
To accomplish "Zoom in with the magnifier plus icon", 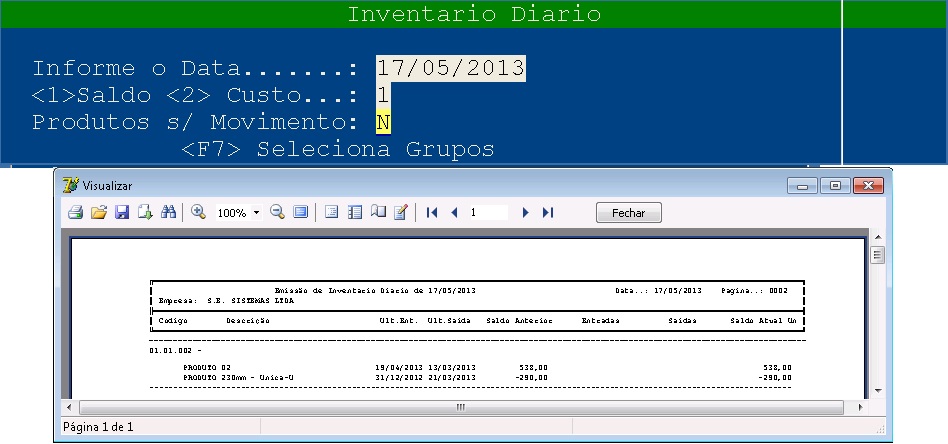I will 198,213.
